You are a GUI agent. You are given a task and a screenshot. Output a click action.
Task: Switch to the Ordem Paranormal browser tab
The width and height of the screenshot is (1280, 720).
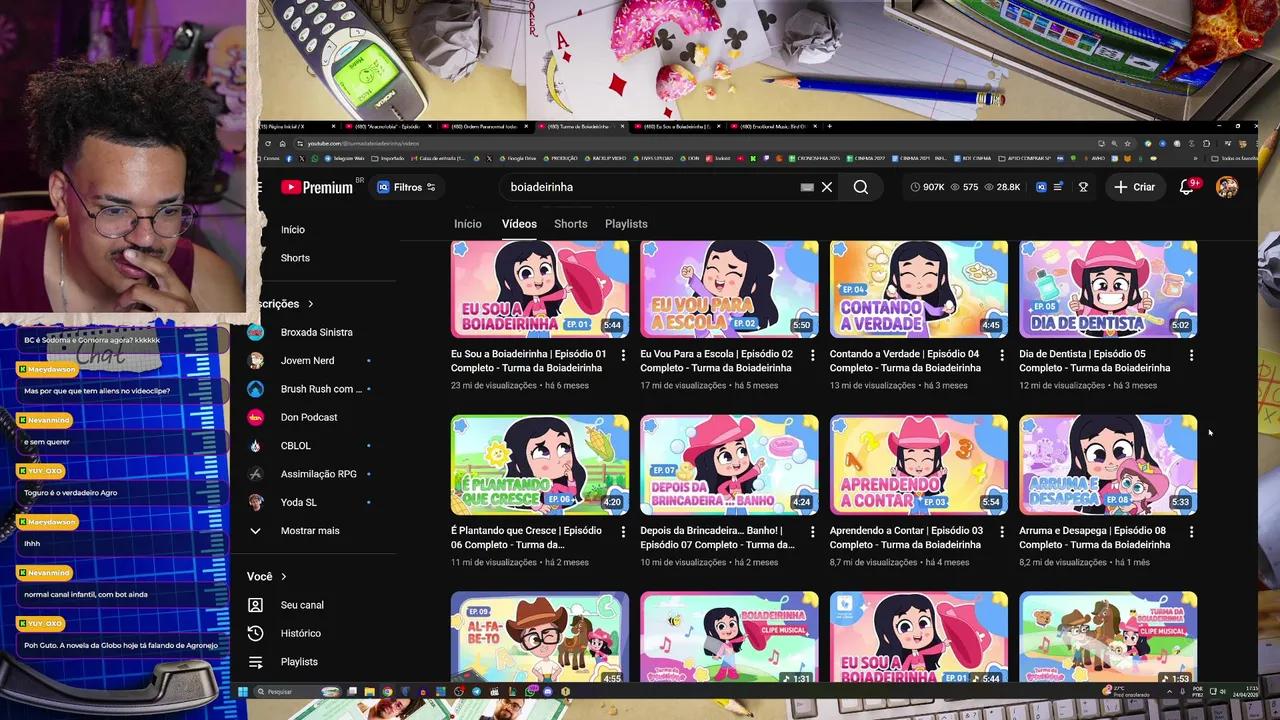coord(483,127)
